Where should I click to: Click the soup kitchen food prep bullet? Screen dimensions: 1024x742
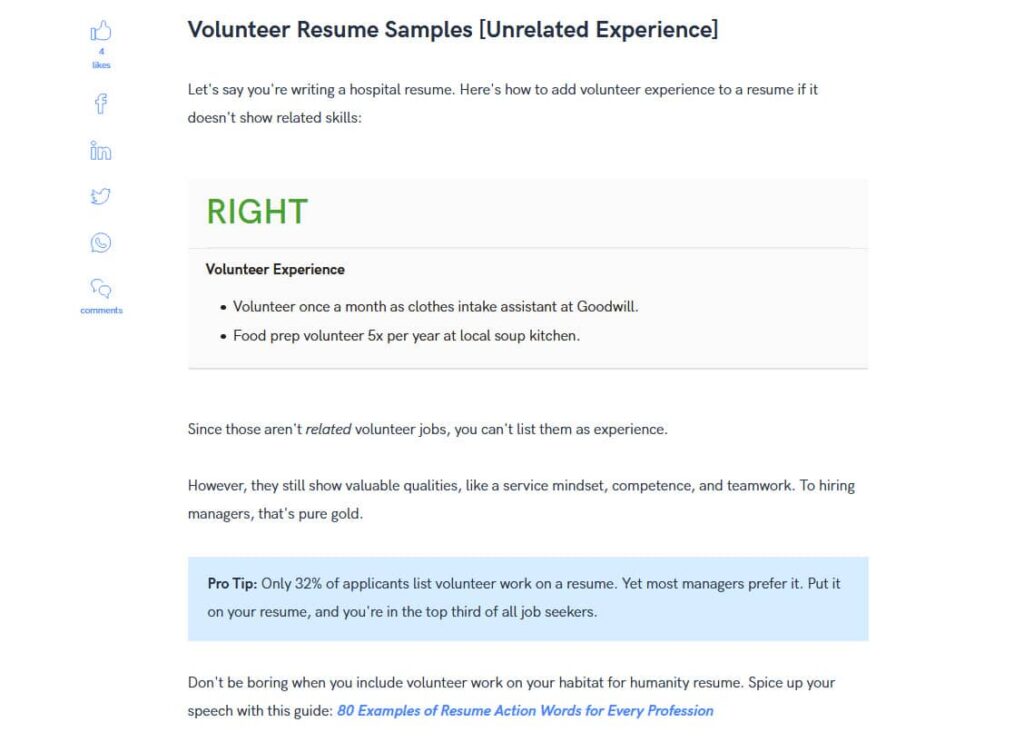pos(406,336)
